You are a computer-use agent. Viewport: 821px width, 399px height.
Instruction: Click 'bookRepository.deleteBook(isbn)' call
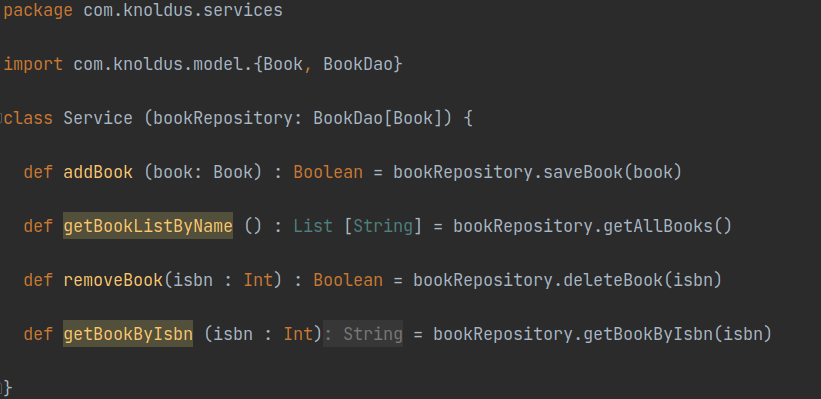(x=568, y=280)
